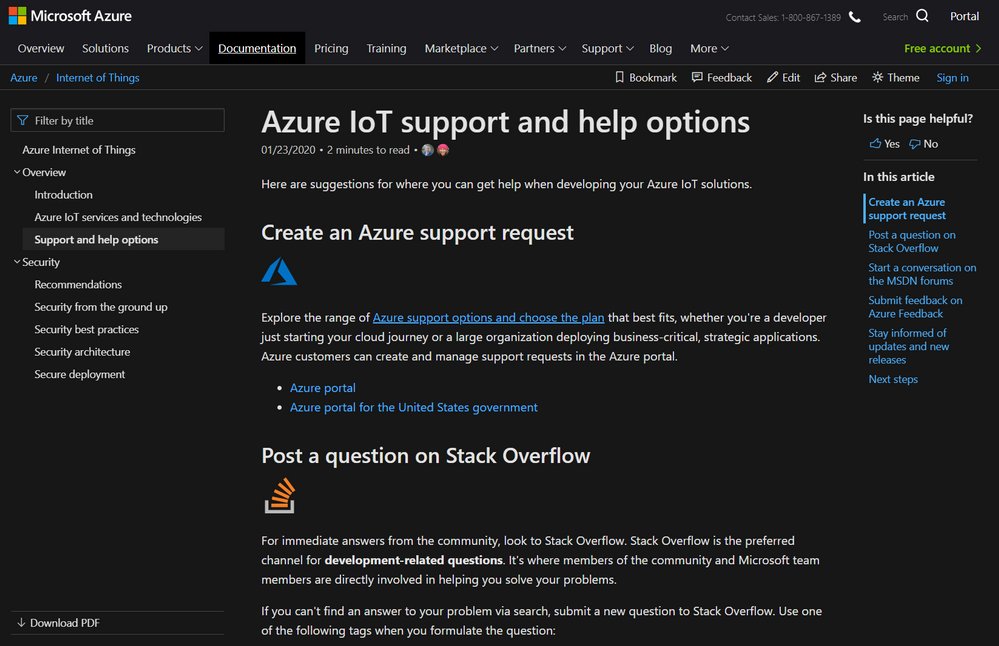
Task: Expand the Products dropdown
Action: 175,48
